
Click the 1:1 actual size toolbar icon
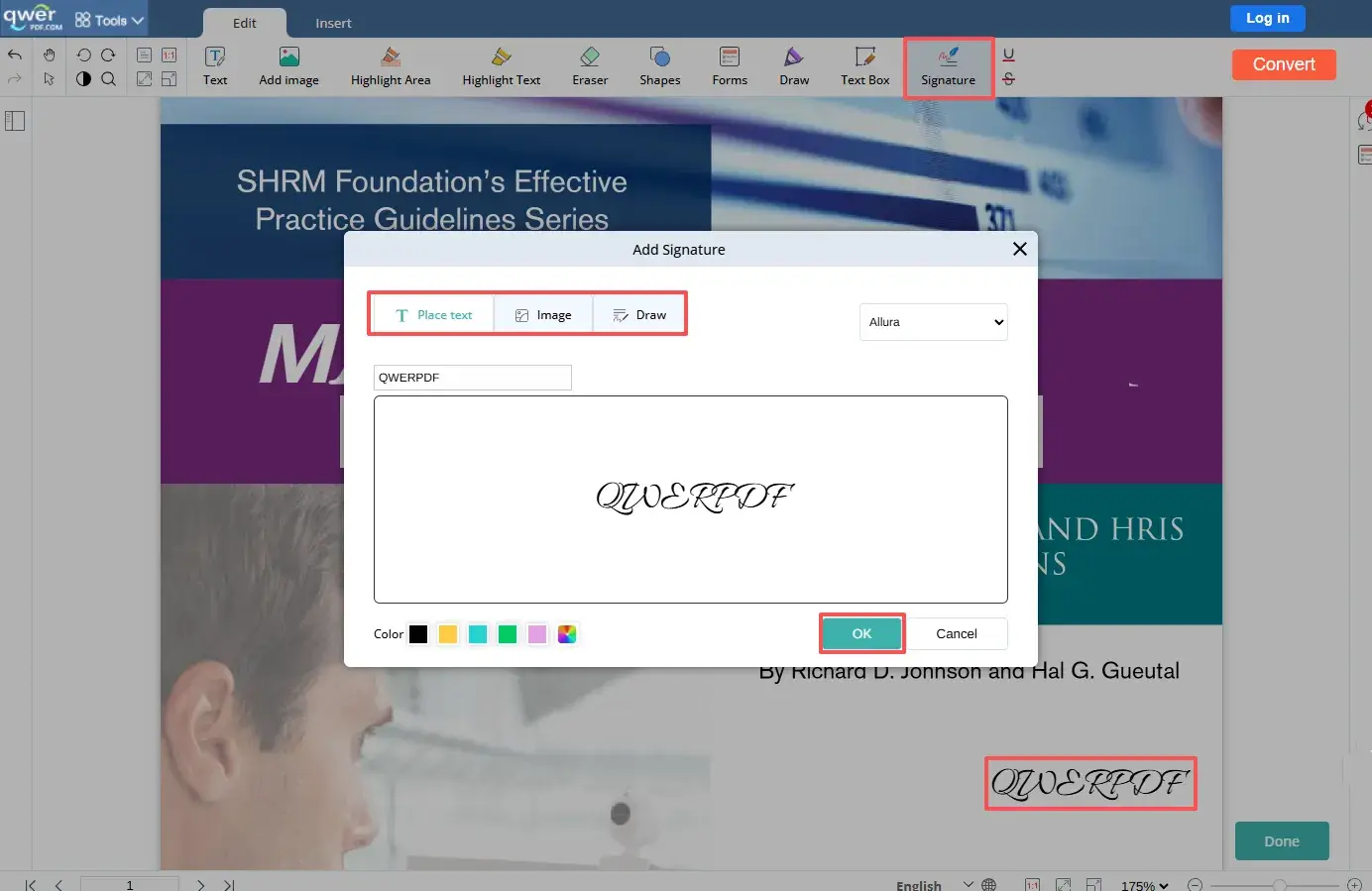point(170,56)
